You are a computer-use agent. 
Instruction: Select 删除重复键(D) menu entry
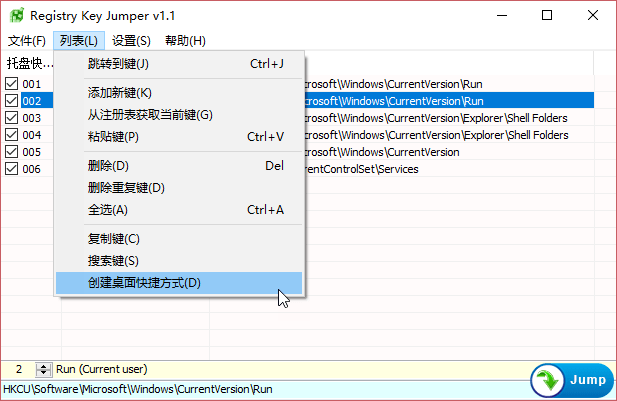pyautogui.click(x=179, y=188)
